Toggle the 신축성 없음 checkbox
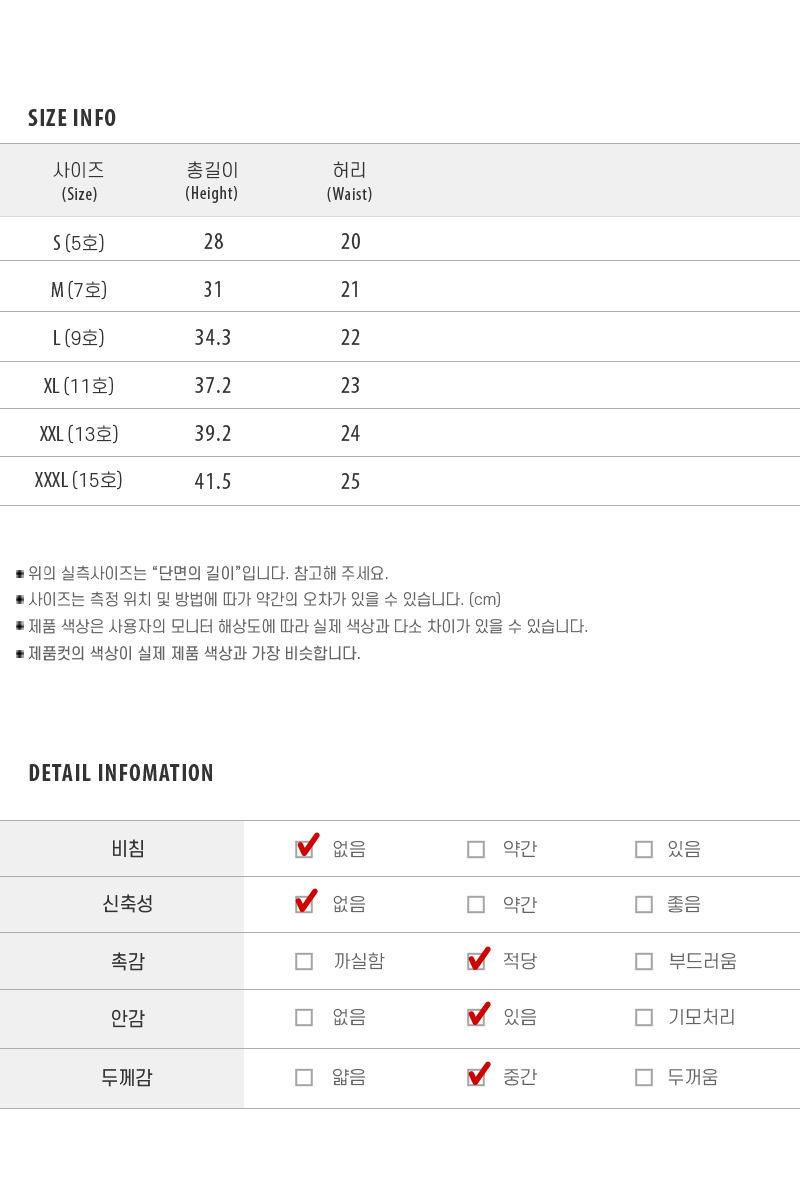The width and height of the screenshot is (800, 1200). tap(304, 904)
